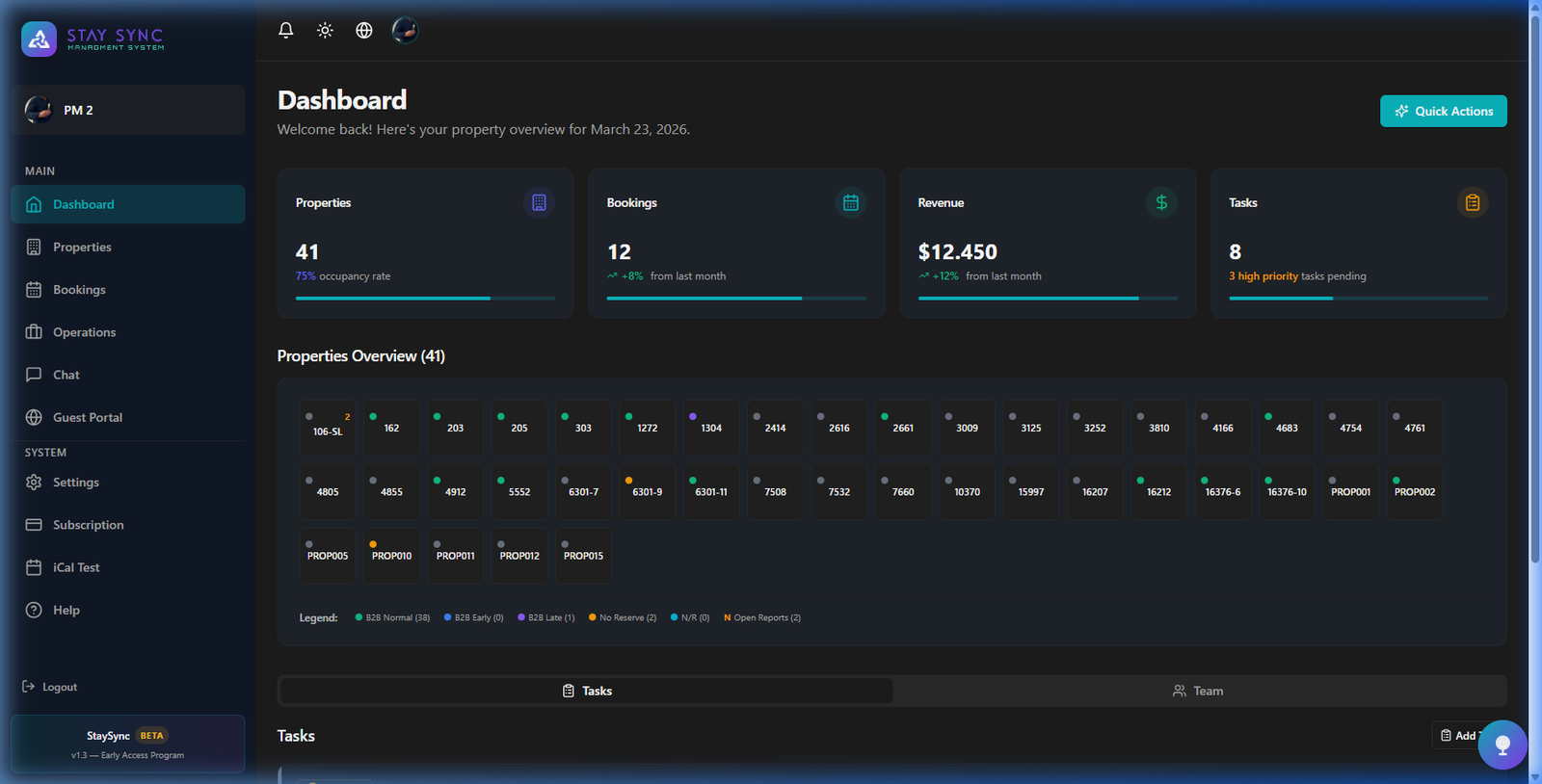
Task: Select property tile 16212
Action: point(1159,491)
